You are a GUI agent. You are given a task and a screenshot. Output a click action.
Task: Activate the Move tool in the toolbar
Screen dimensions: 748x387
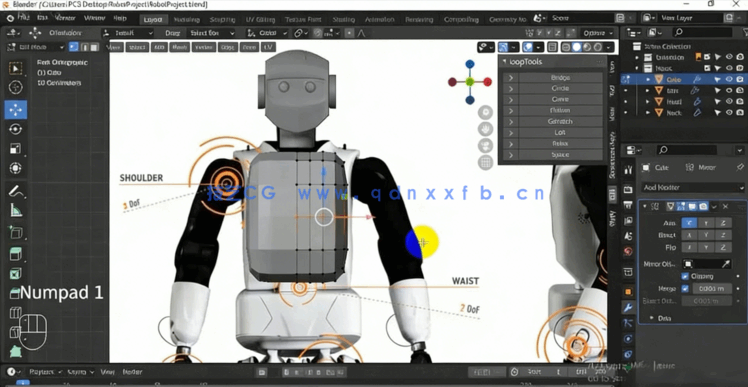[x=16, y=110]
